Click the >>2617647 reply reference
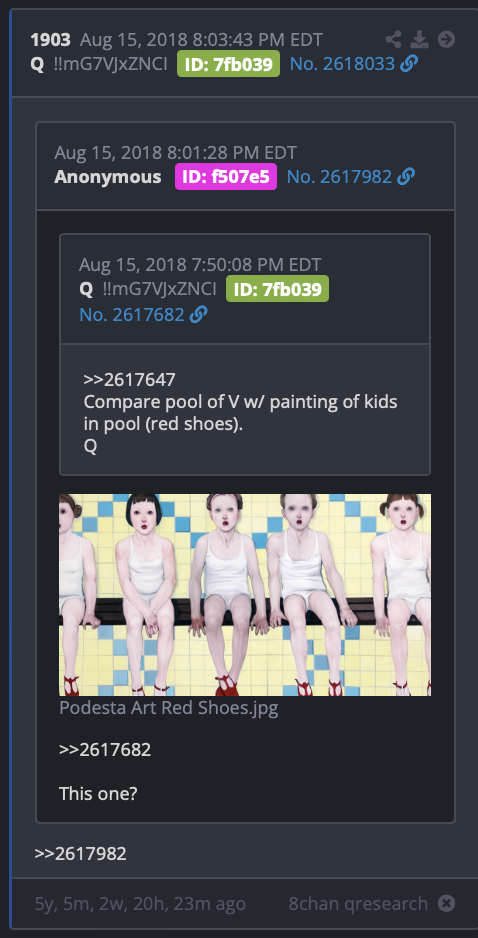Viewport: 478px width, 938px height. click(130, 379)
